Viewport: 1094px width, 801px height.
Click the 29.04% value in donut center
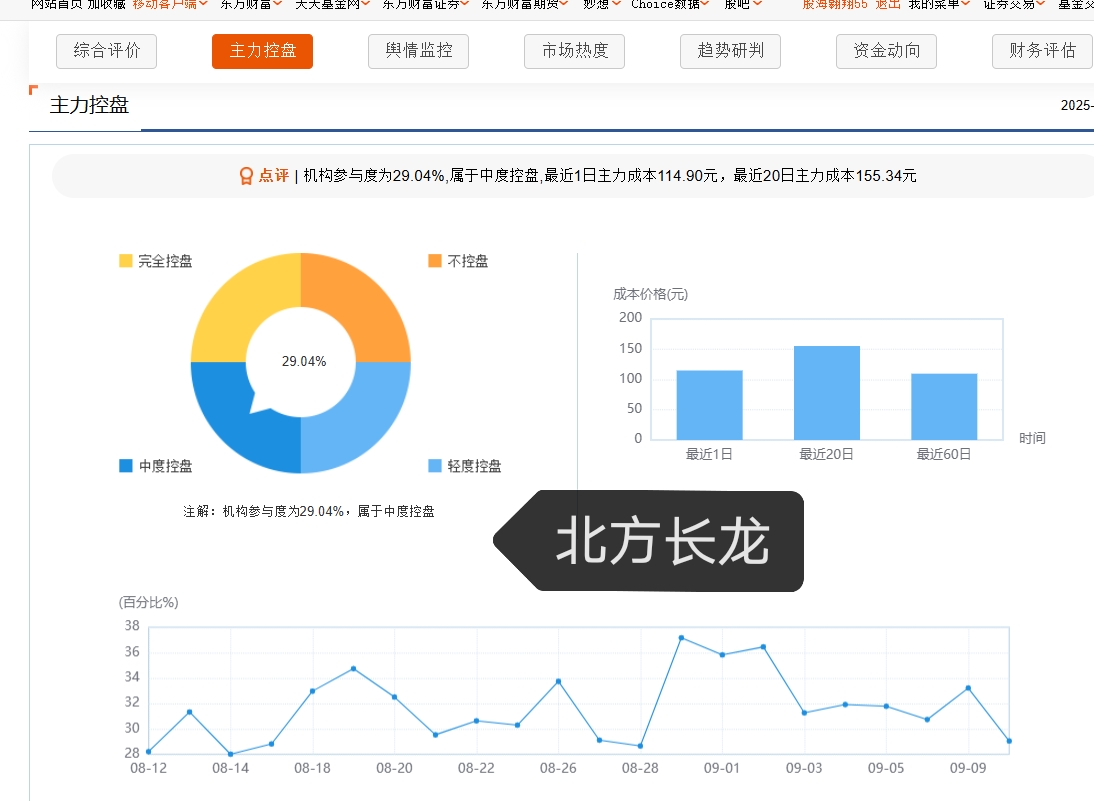(304, 361)
